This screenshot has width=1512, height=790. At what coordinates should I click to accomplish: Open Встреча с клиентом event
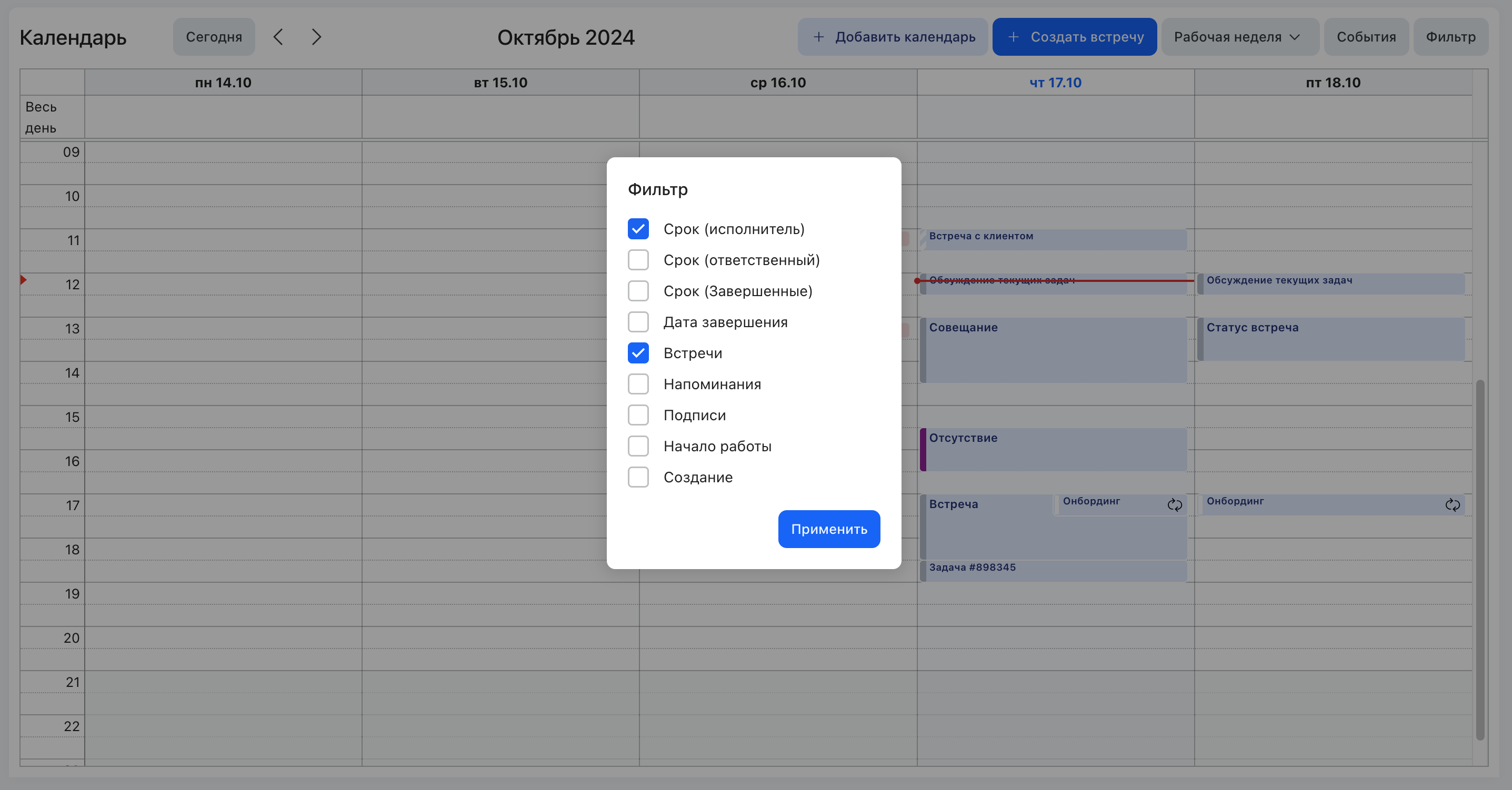pyautogui.click(x=1053, y=239)
